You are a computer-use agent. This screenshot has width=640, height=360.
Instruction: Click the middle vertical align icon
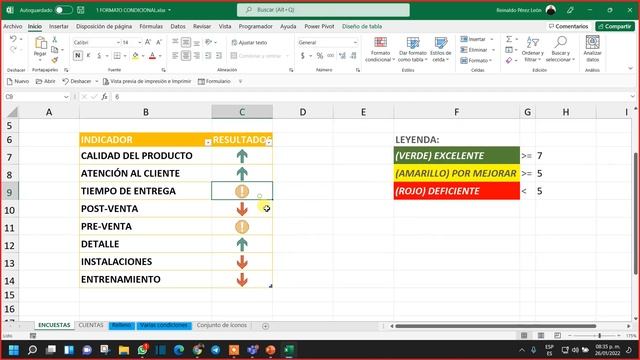[x=186, y=42]
